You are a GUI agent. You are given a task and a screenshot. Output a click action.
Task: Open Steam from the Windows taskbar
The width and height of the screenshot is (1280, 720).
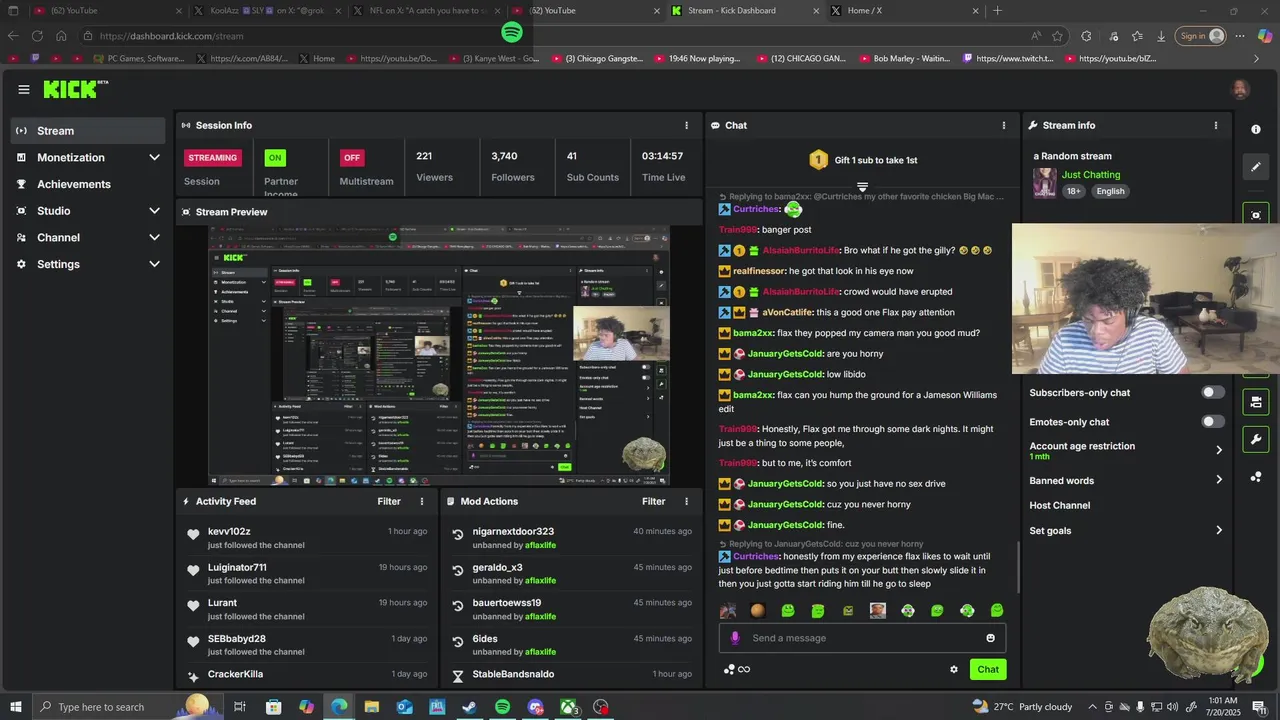click(469, 707)
